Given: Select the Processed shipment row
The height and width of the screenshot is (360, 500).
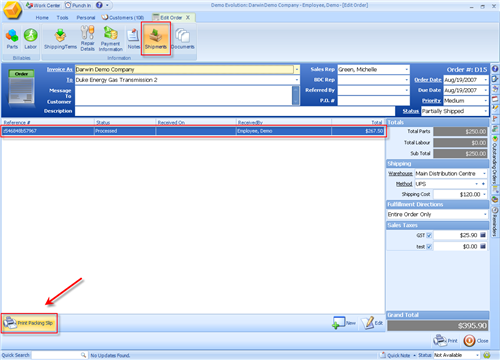Looking at the screenshot, I should [193, 131].
